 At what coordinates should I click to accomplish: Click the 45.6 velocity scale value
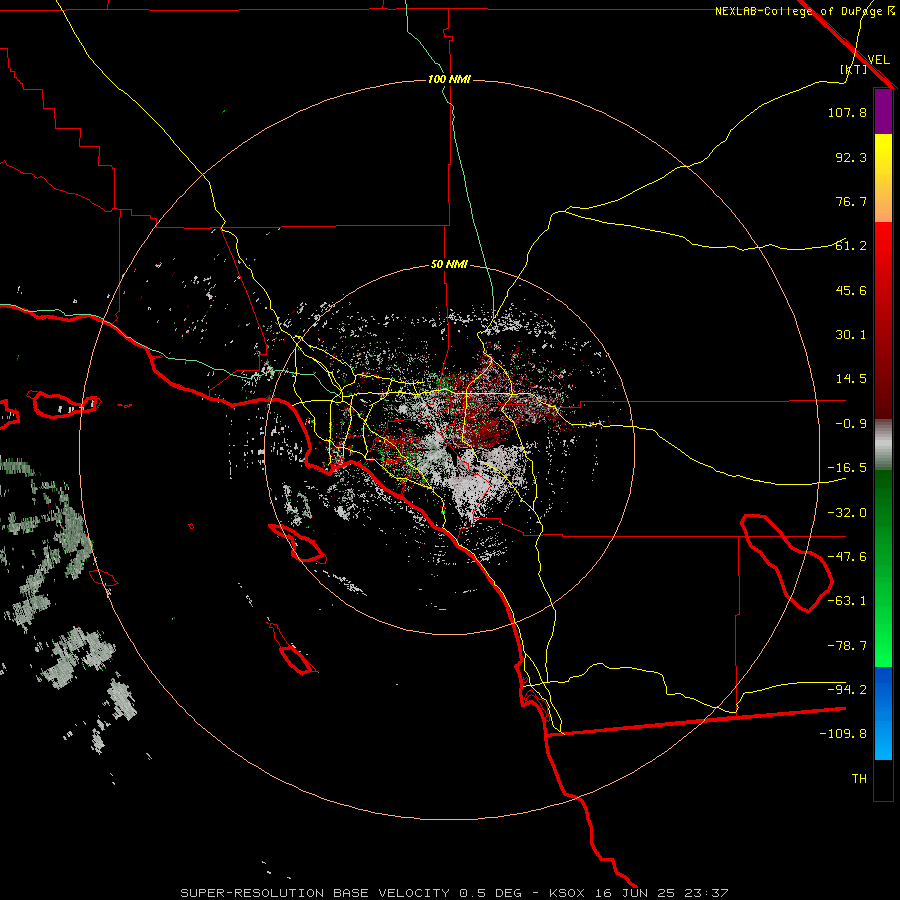click(851, 290)
